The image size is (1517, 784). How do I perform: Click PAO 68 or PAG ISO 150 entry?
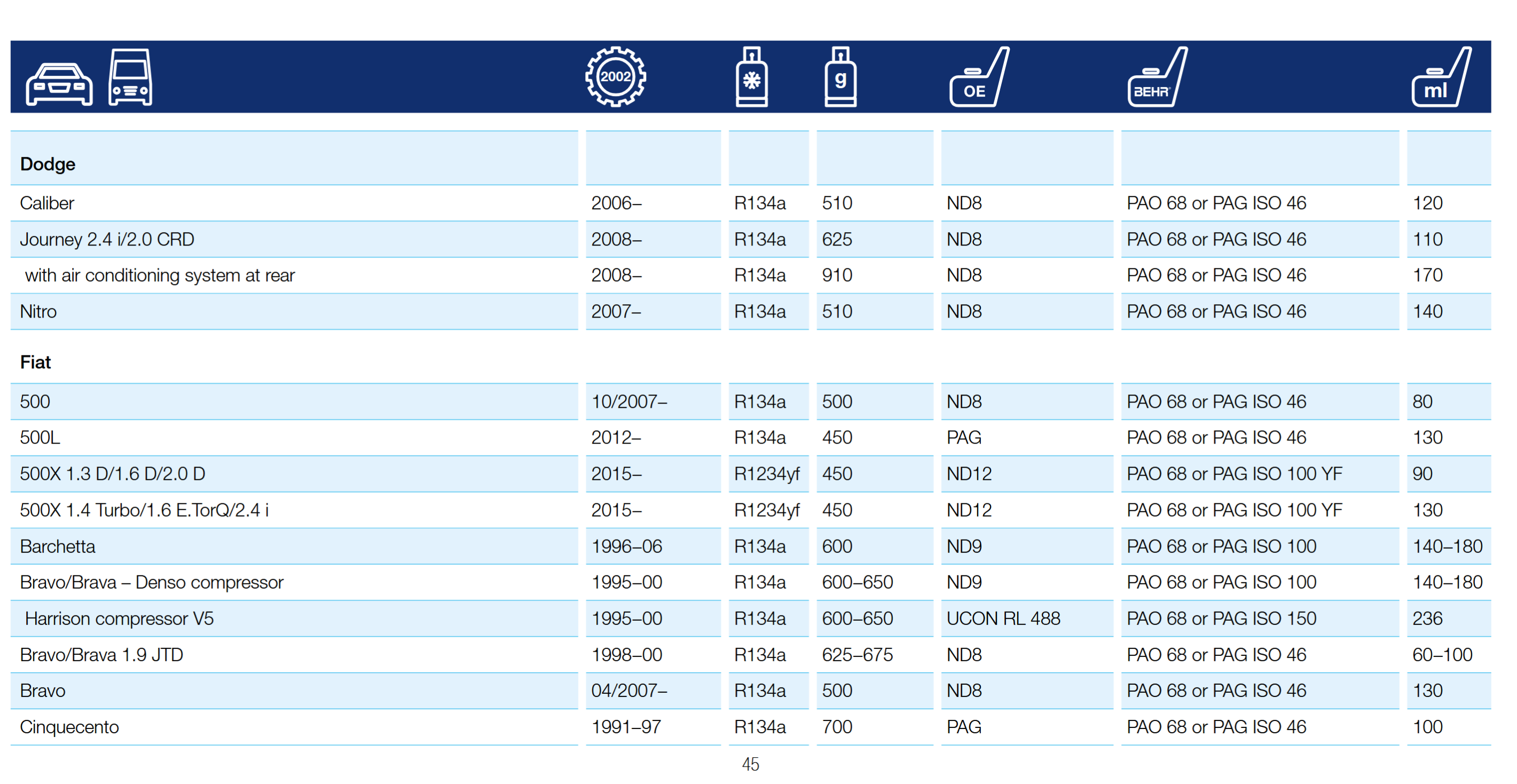pyautogui.click(x=1221, y=618)
